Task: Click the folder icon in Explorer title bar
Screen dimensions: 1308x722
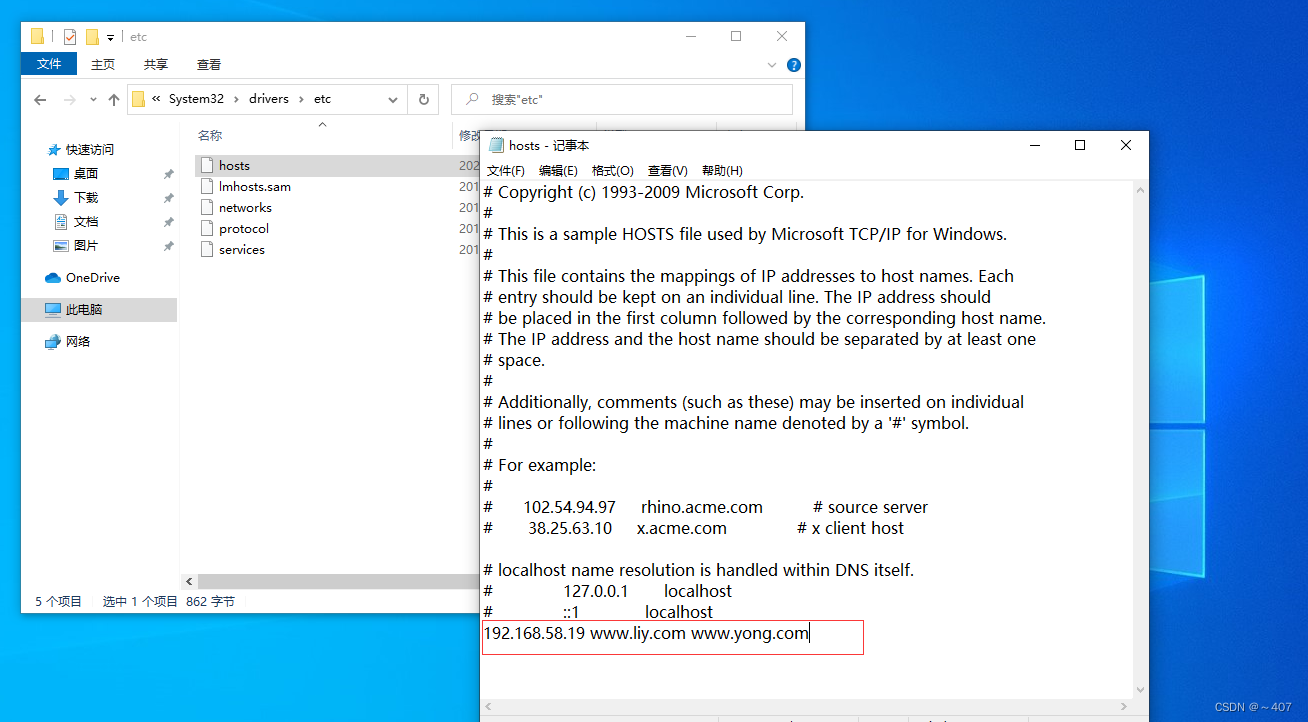Action: 37,37
